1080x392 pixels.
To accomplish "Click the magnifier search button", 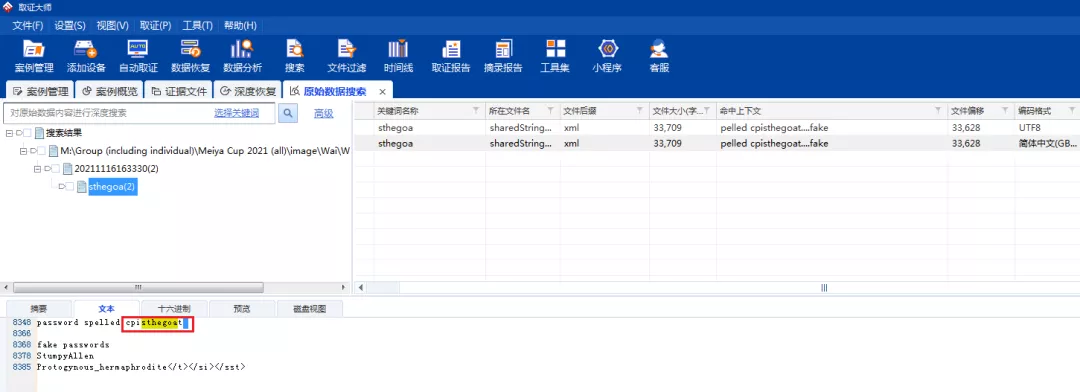I will (x=288, y=113).
